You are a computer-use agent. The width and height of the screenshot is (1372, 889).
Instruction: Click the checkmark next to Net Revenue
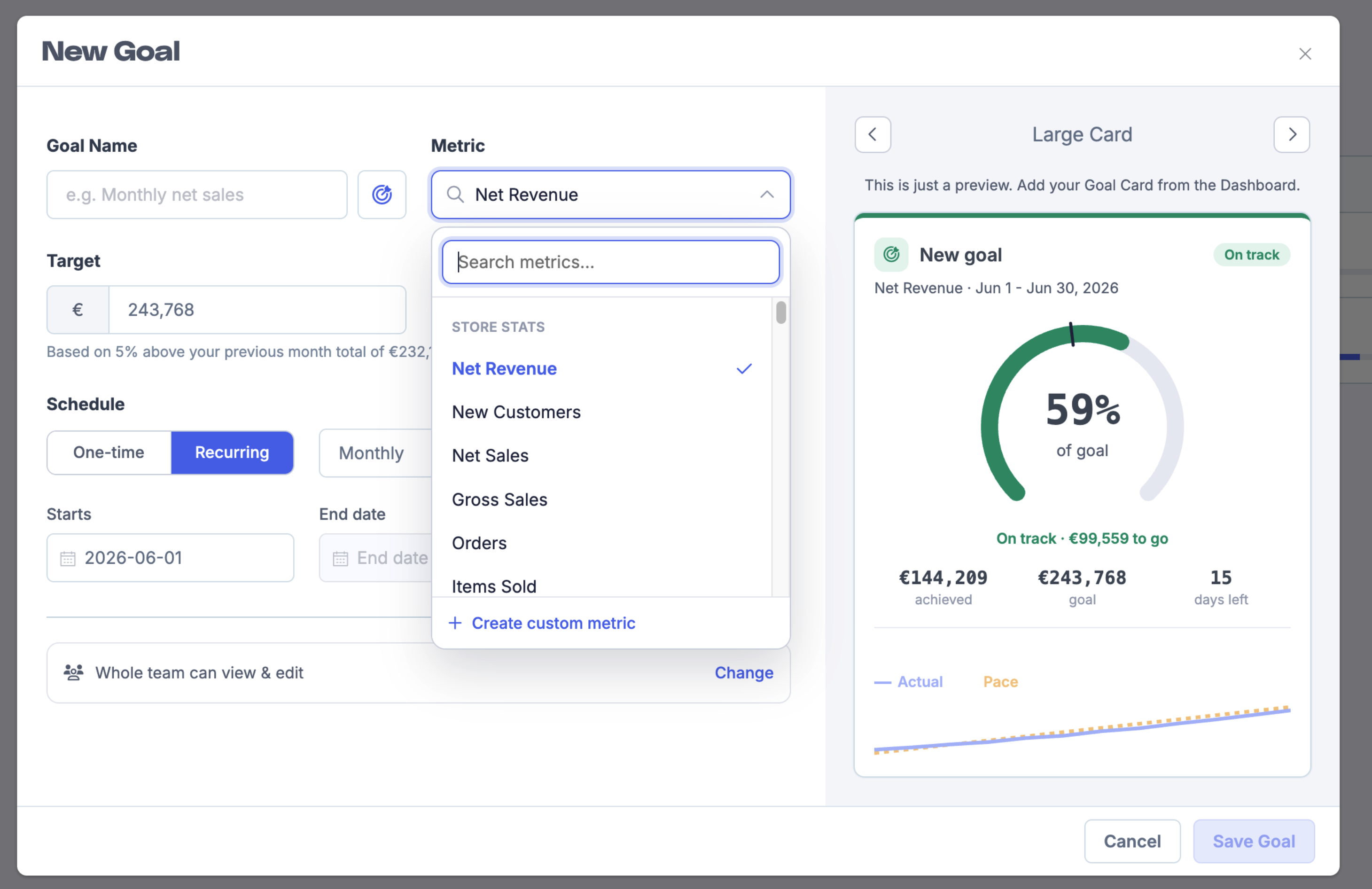point(744,368)
